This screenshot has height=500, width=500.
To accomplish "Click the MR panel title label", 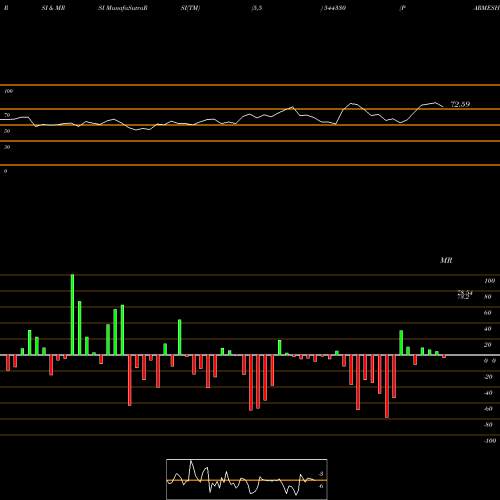I will pos(446,260).
